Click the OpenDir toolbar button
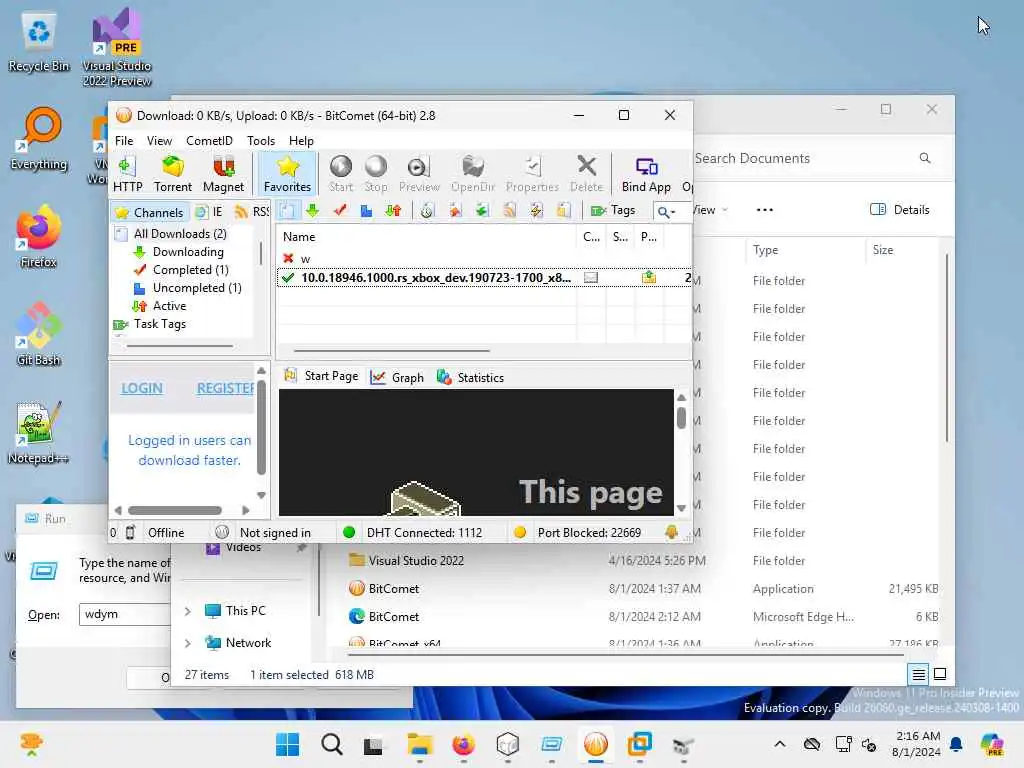The width and height of the screenshot is (1024, 768). pyautogui.click(x=473, y=174)
